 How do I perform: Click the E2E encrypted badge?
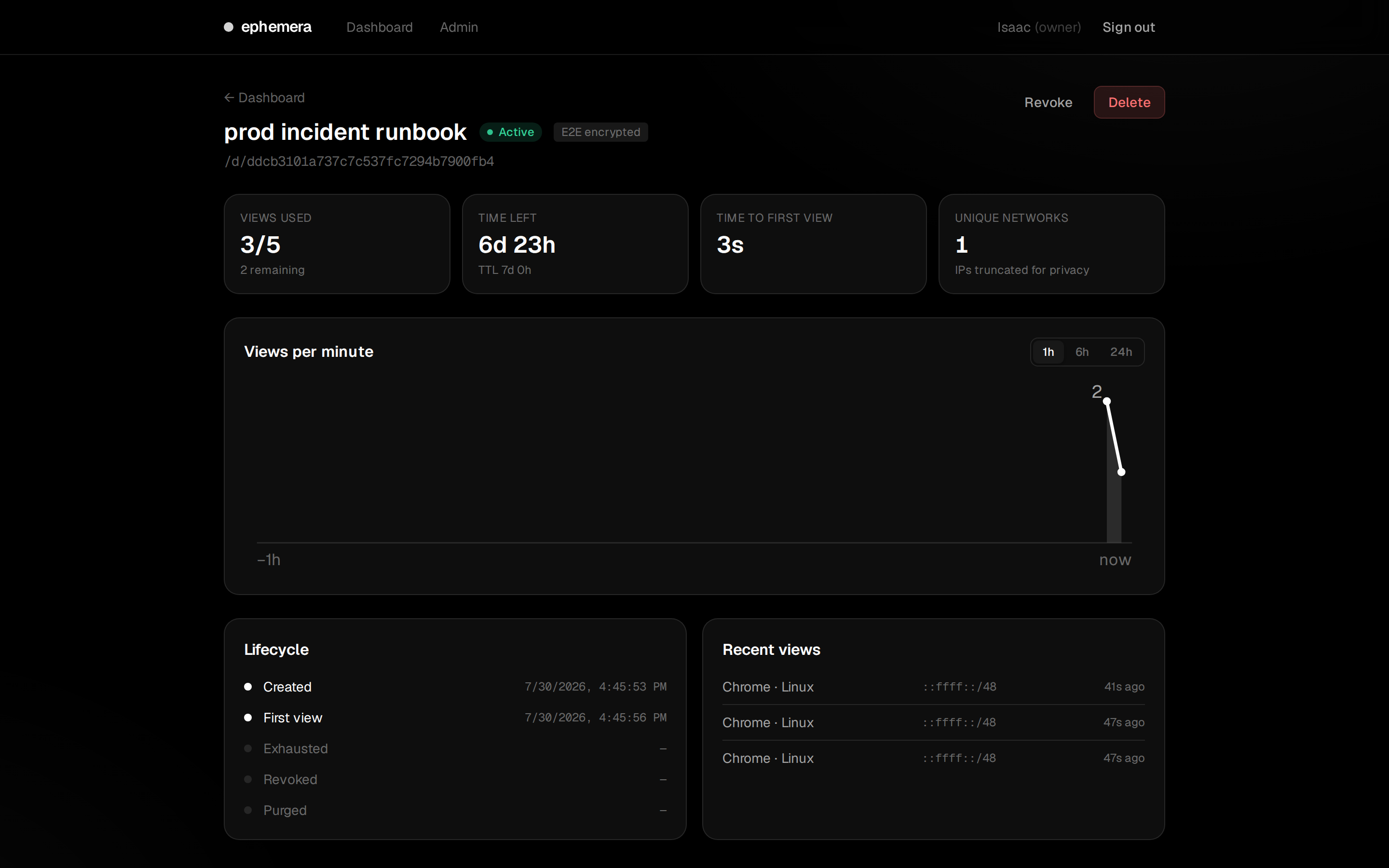[600, 132]
